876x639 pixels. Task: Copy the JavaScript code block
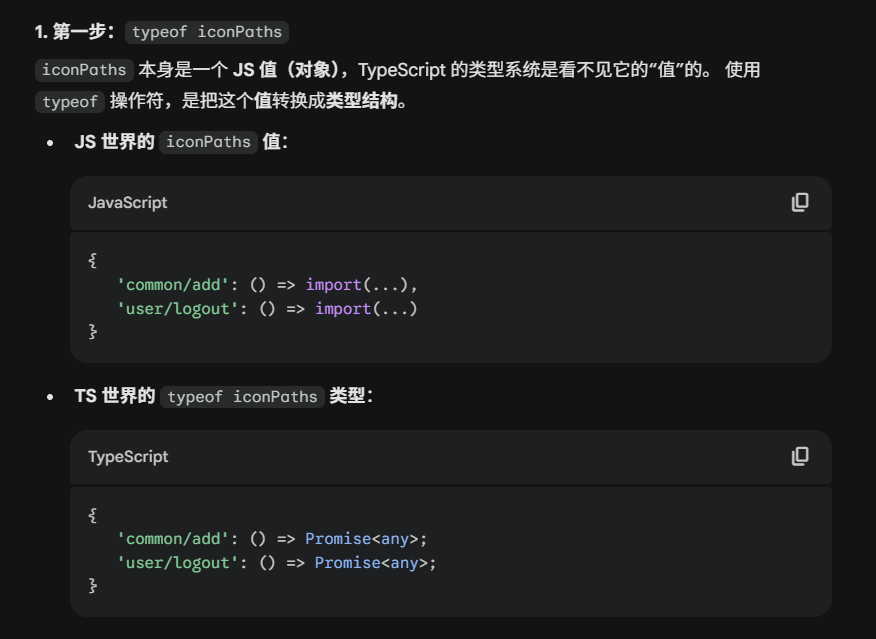[800, 202]
